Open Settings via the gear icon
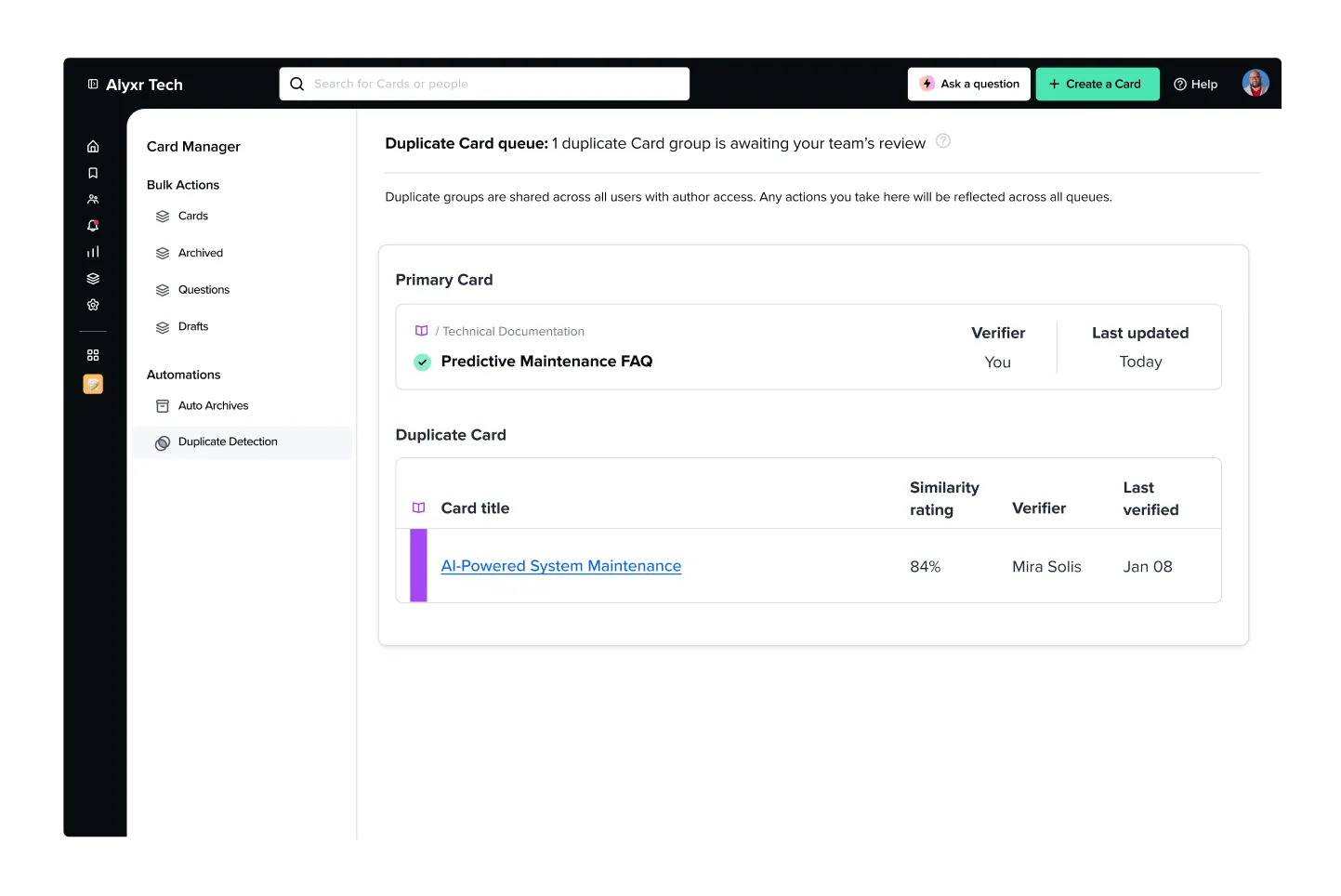The image size is (1341, 896). (x=93, y=304)
